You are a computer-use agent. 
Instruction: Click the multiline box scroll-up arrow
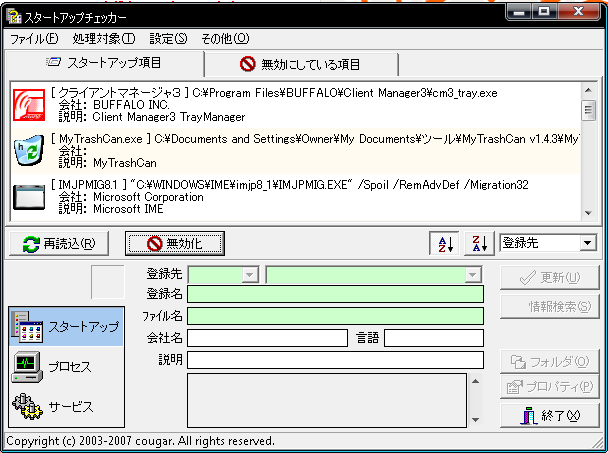tap(476, 381)
